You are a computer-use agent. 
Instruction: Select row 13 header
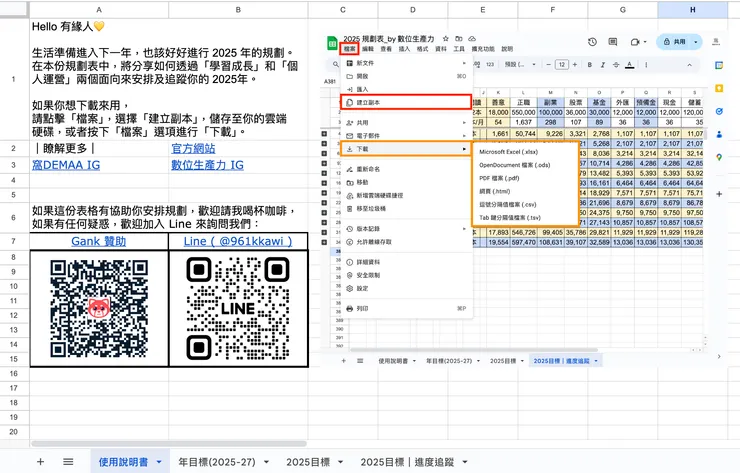click(14, 330)
